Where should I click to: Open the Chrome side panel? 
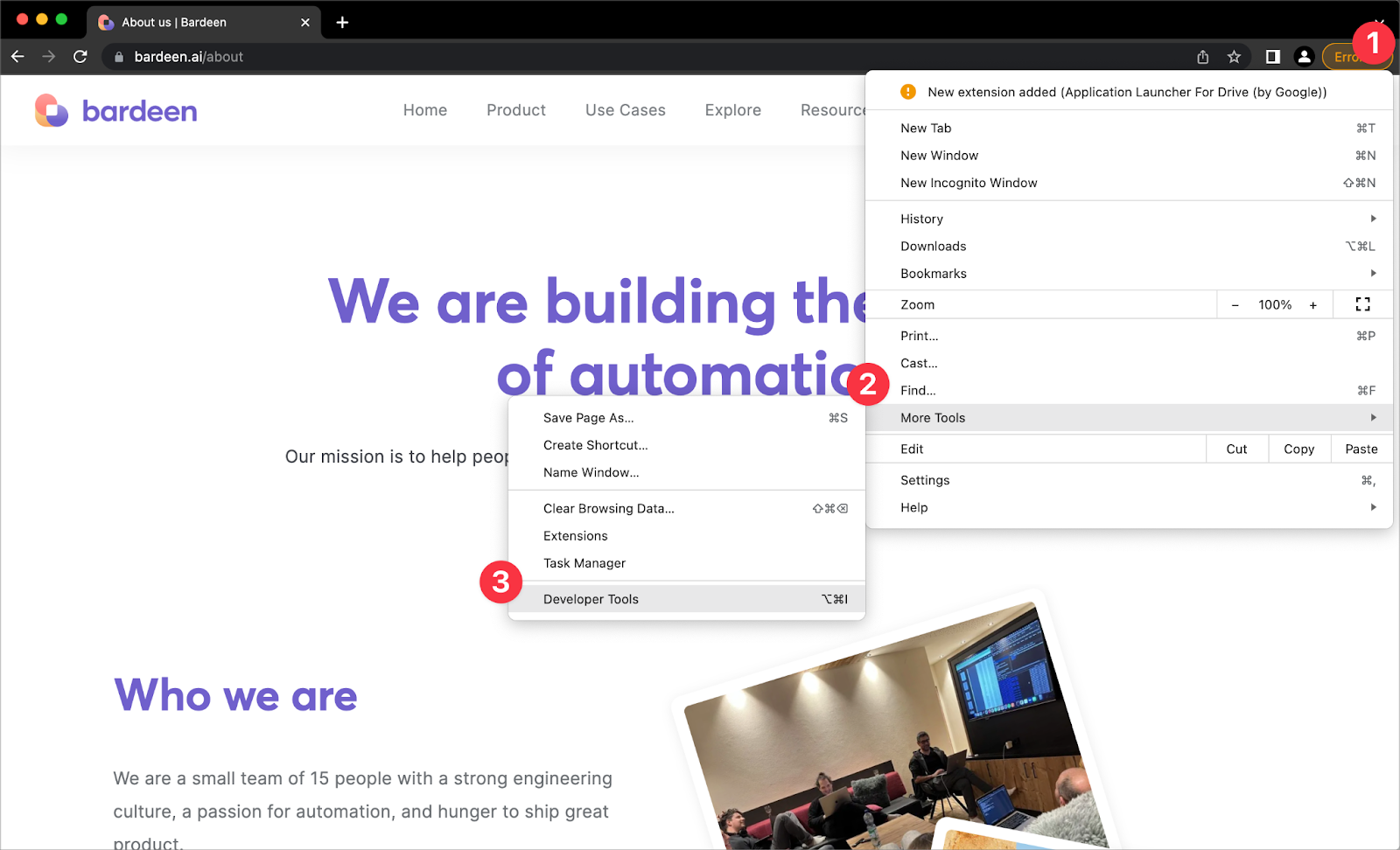pos(1270,56)
